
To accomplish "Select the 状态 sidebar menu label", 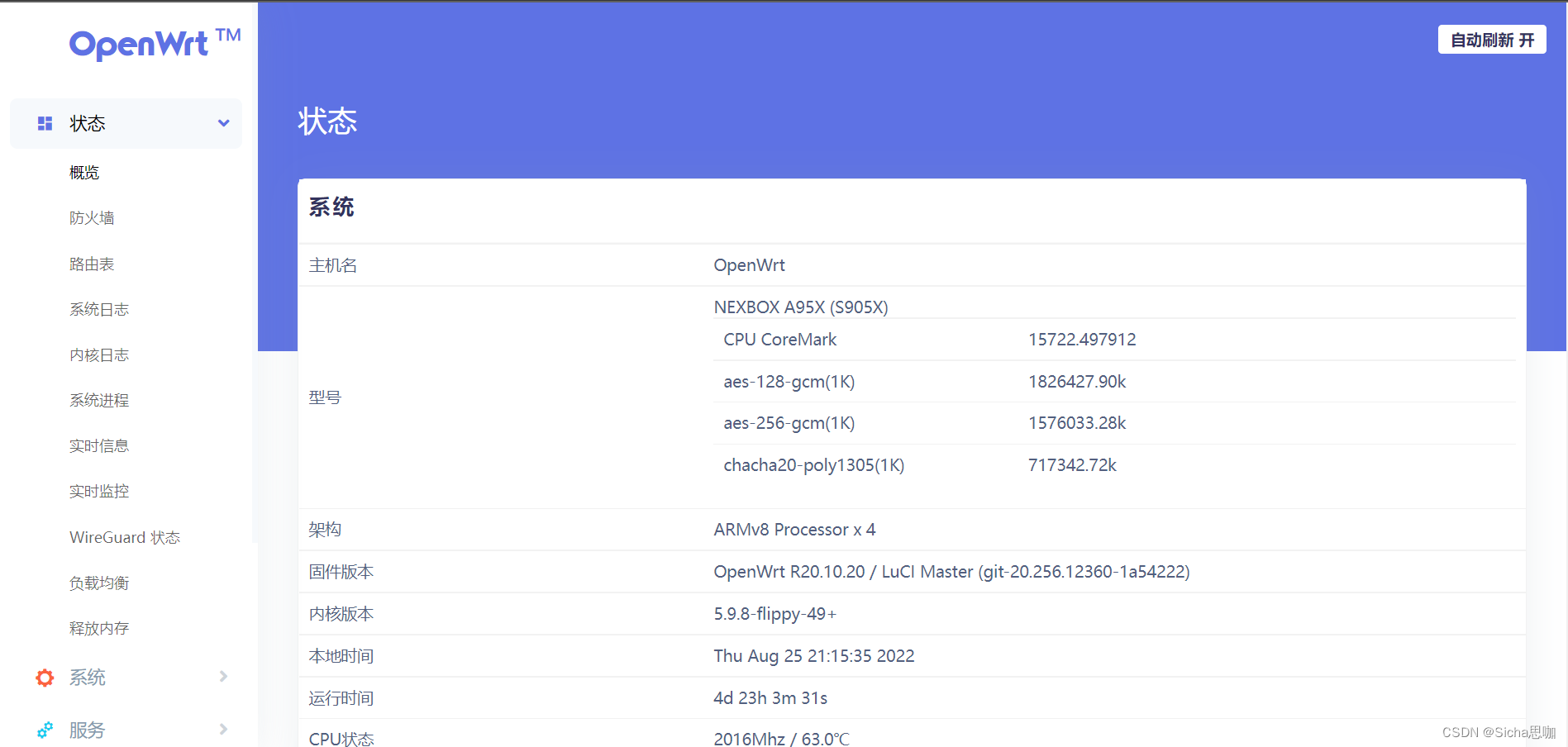I will (88, 124).
